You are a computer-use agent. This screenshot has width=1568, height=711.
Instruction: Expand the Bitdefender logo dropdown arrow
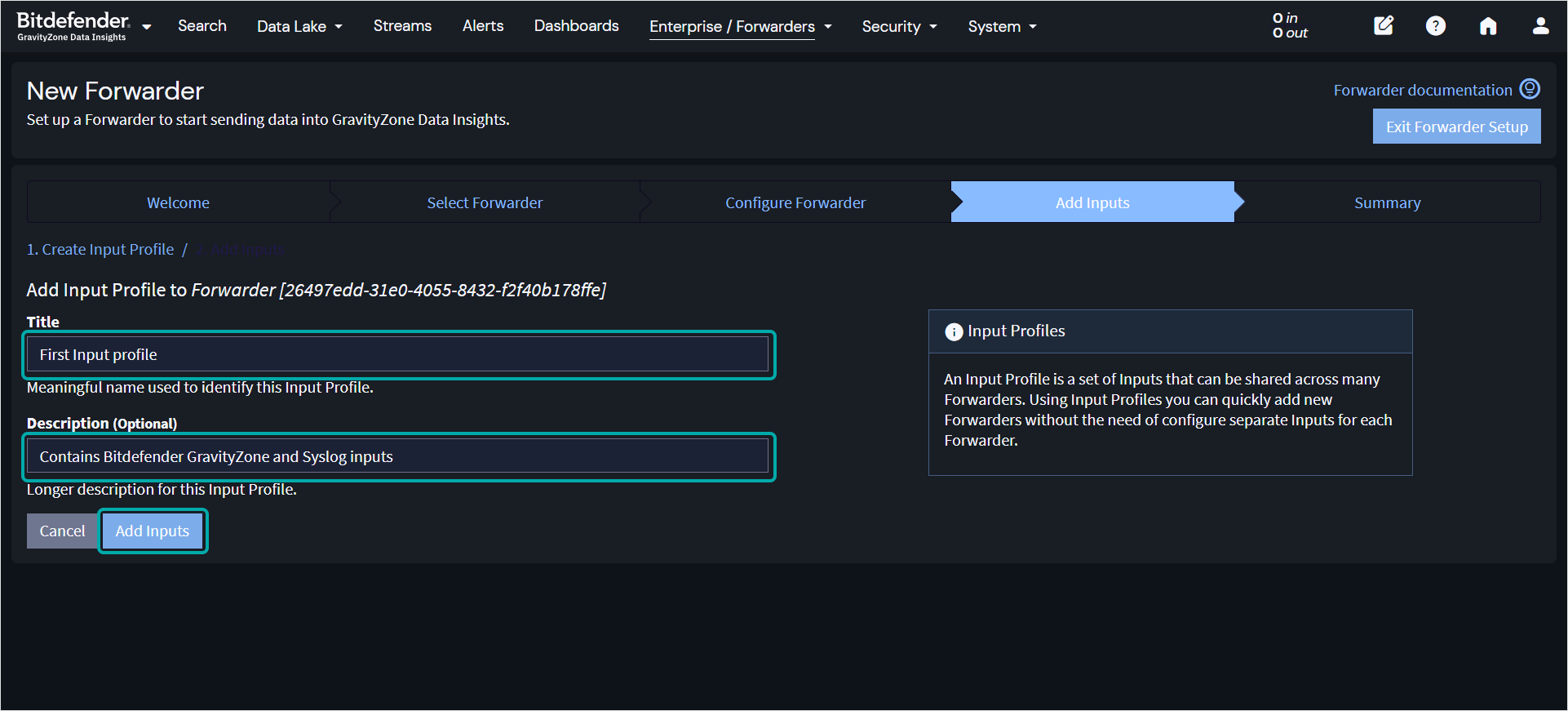click(x=147, y=27)
